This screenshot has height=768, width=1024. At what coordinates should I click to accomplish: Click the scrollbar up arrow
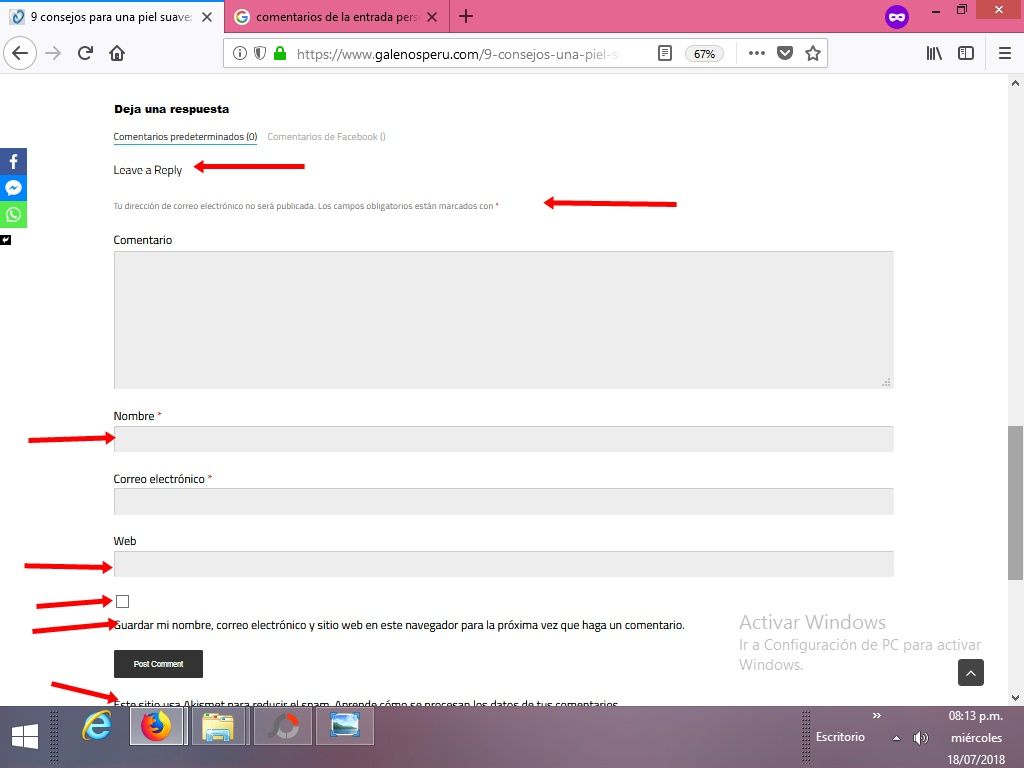1015,83
